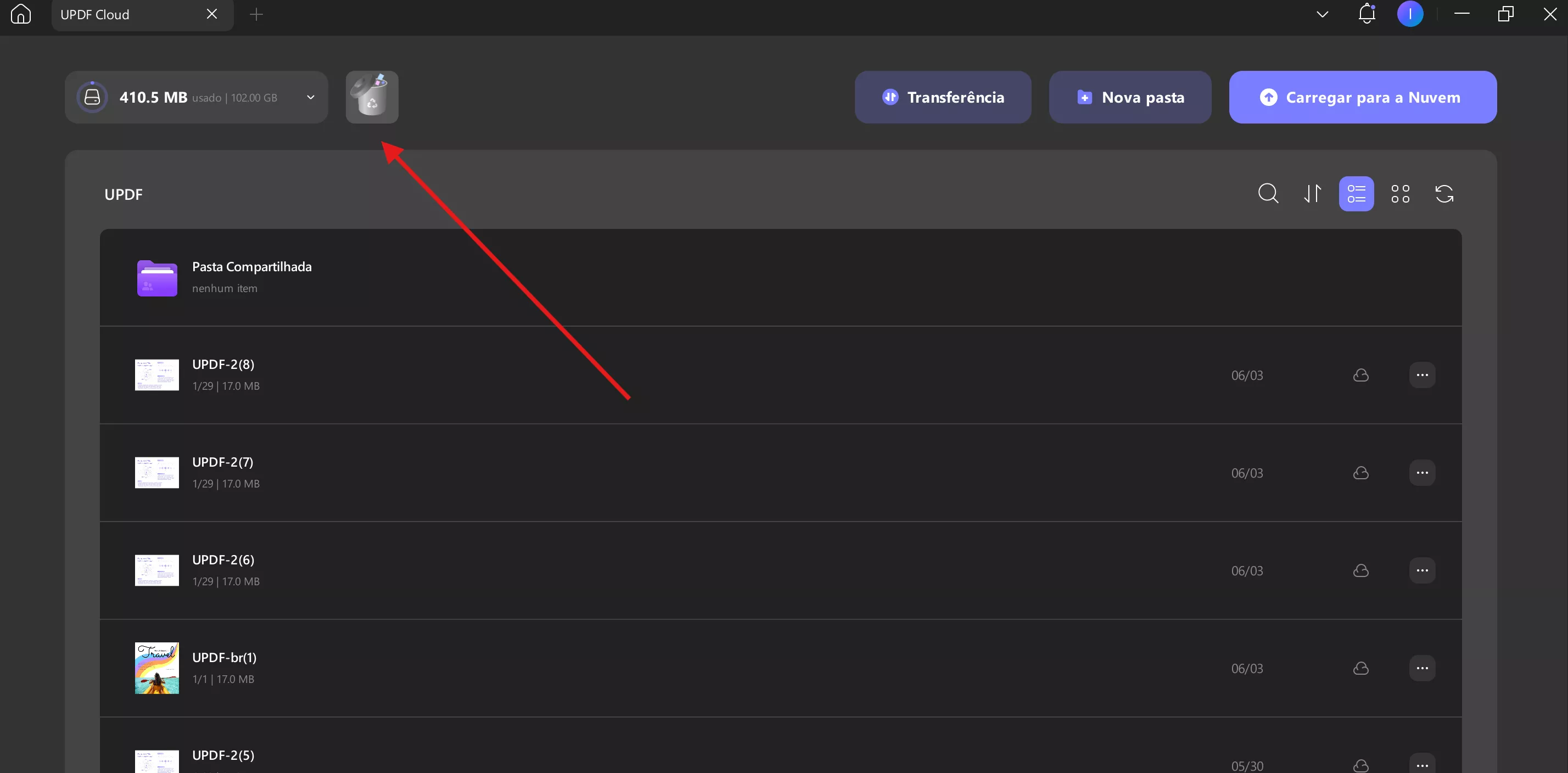Viewport: 1568px width, 773px height.
Task: Go to the home icon
Action: pos(21,13)
